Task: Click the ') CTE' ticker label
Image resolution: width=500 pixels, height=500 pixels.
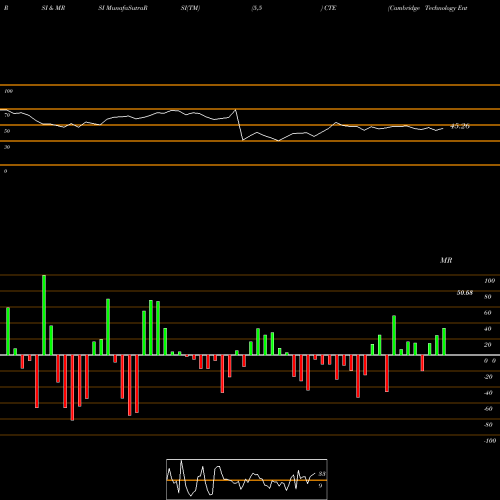Action: [x=329, y=8]
